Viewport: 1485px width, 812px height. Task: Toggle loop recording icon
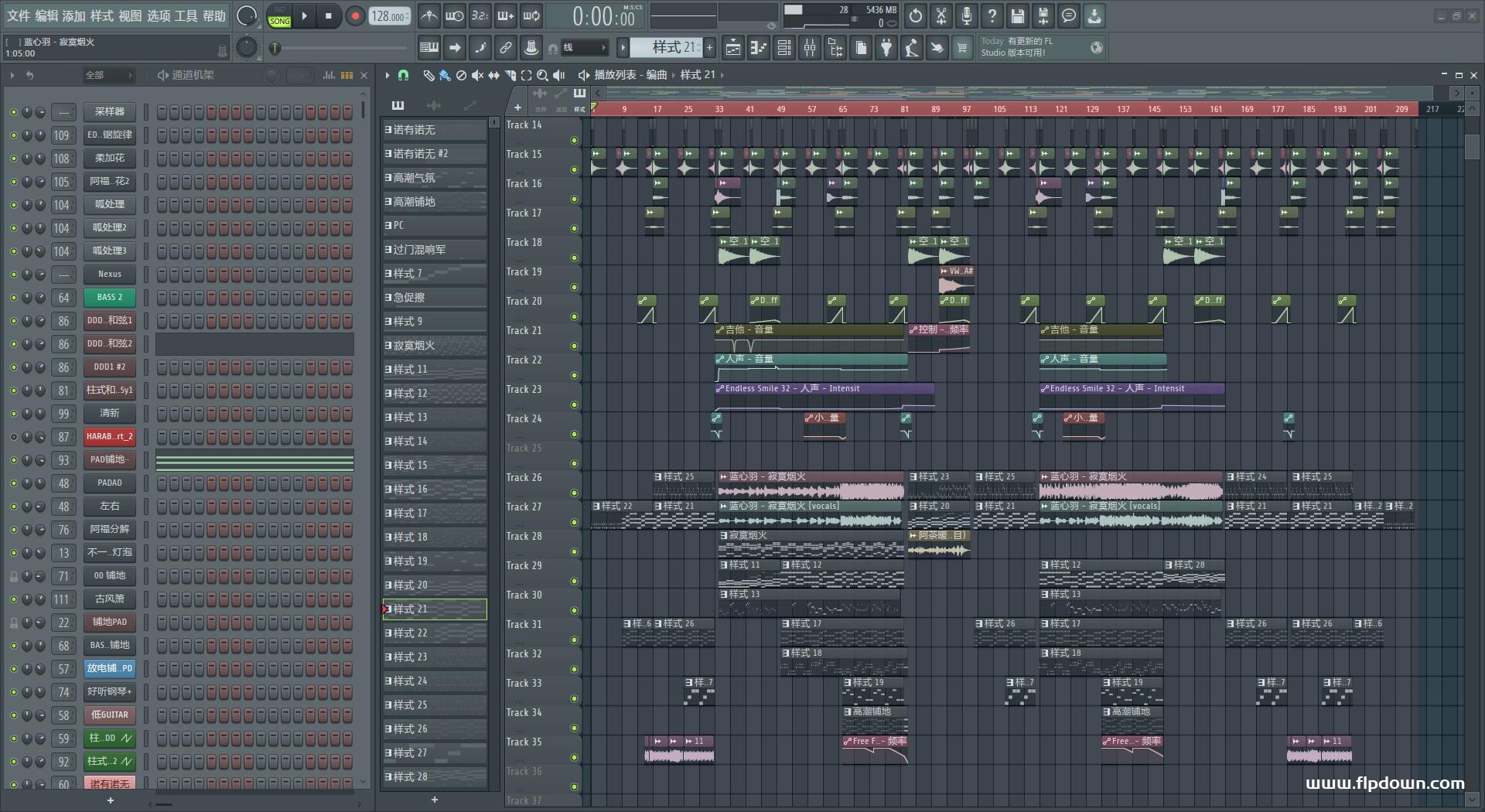pos(531,15)
